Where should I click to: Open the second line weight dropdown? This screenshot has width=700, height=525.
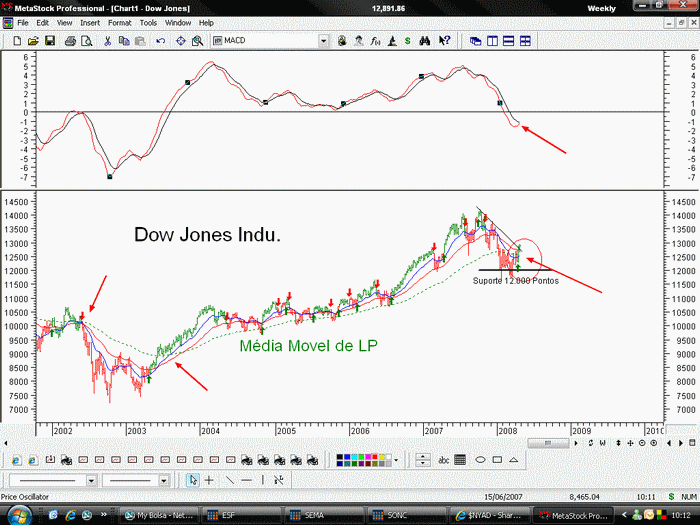(x=164, y=481)
